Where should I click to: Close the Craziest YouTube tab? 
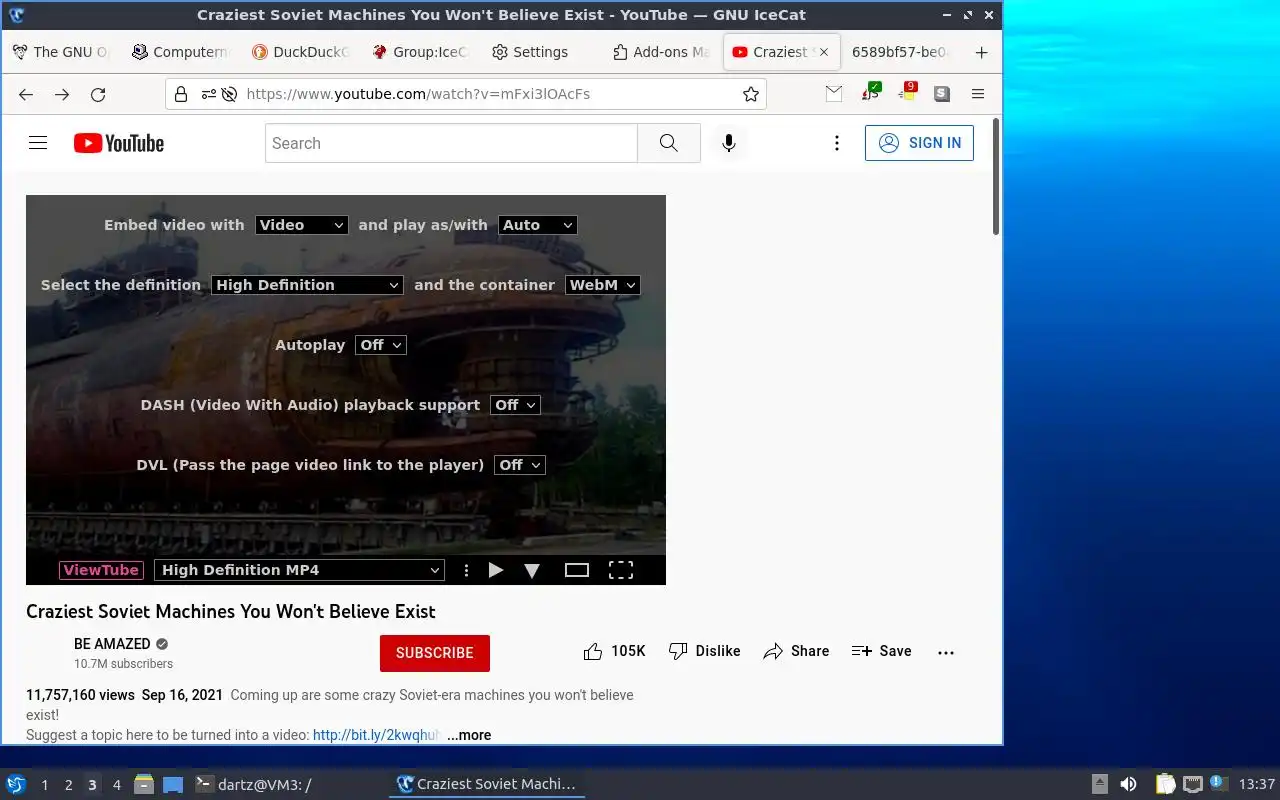click(x=824, y=52)
